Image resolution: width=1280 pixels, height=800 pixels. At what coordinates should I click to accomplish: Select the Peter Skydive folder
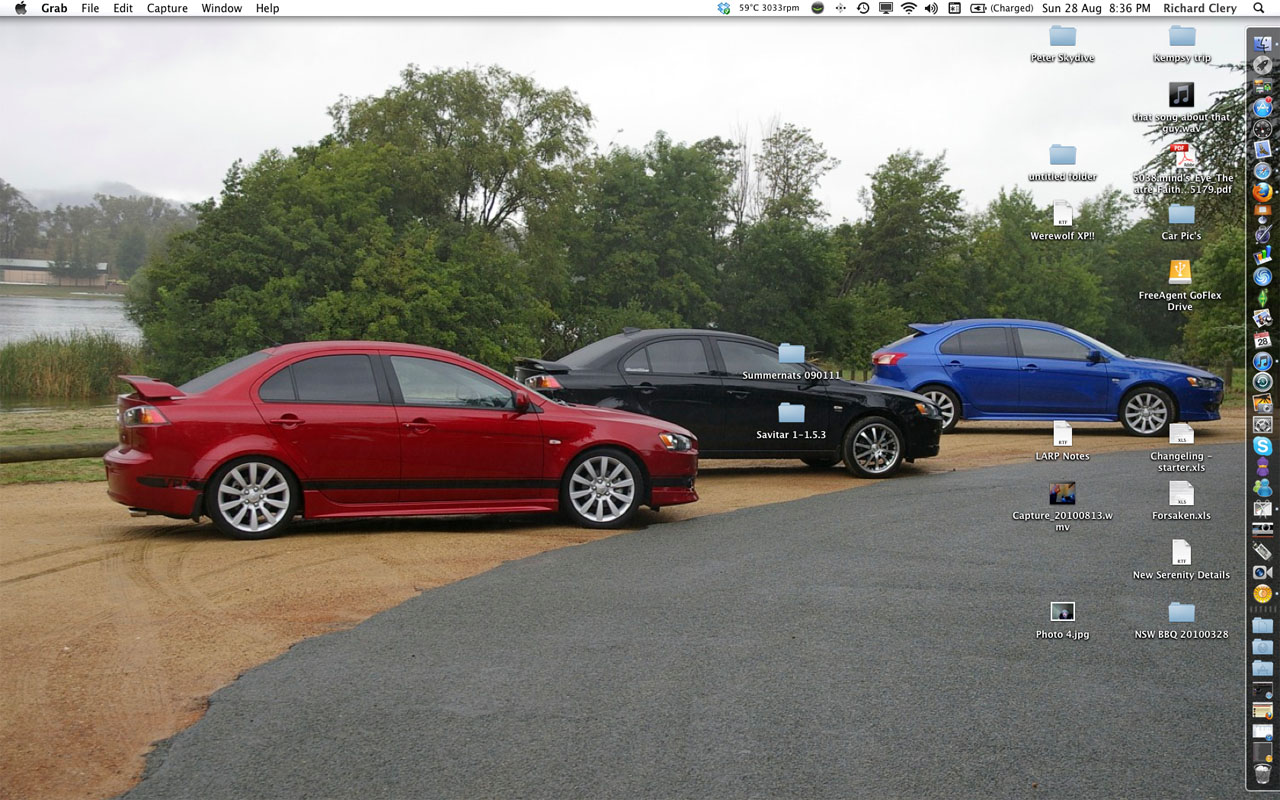click(x=1062, y=36)
